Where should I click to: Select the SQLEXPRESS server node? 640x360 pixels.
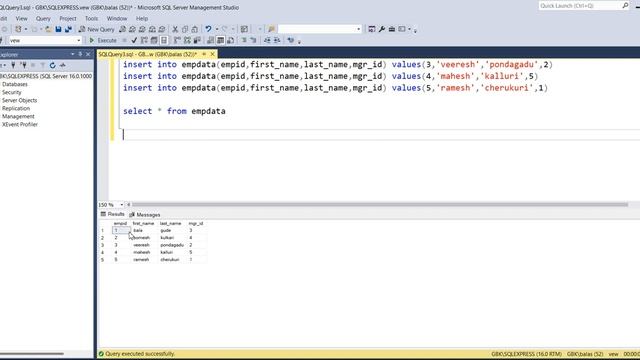click(46, 76)
